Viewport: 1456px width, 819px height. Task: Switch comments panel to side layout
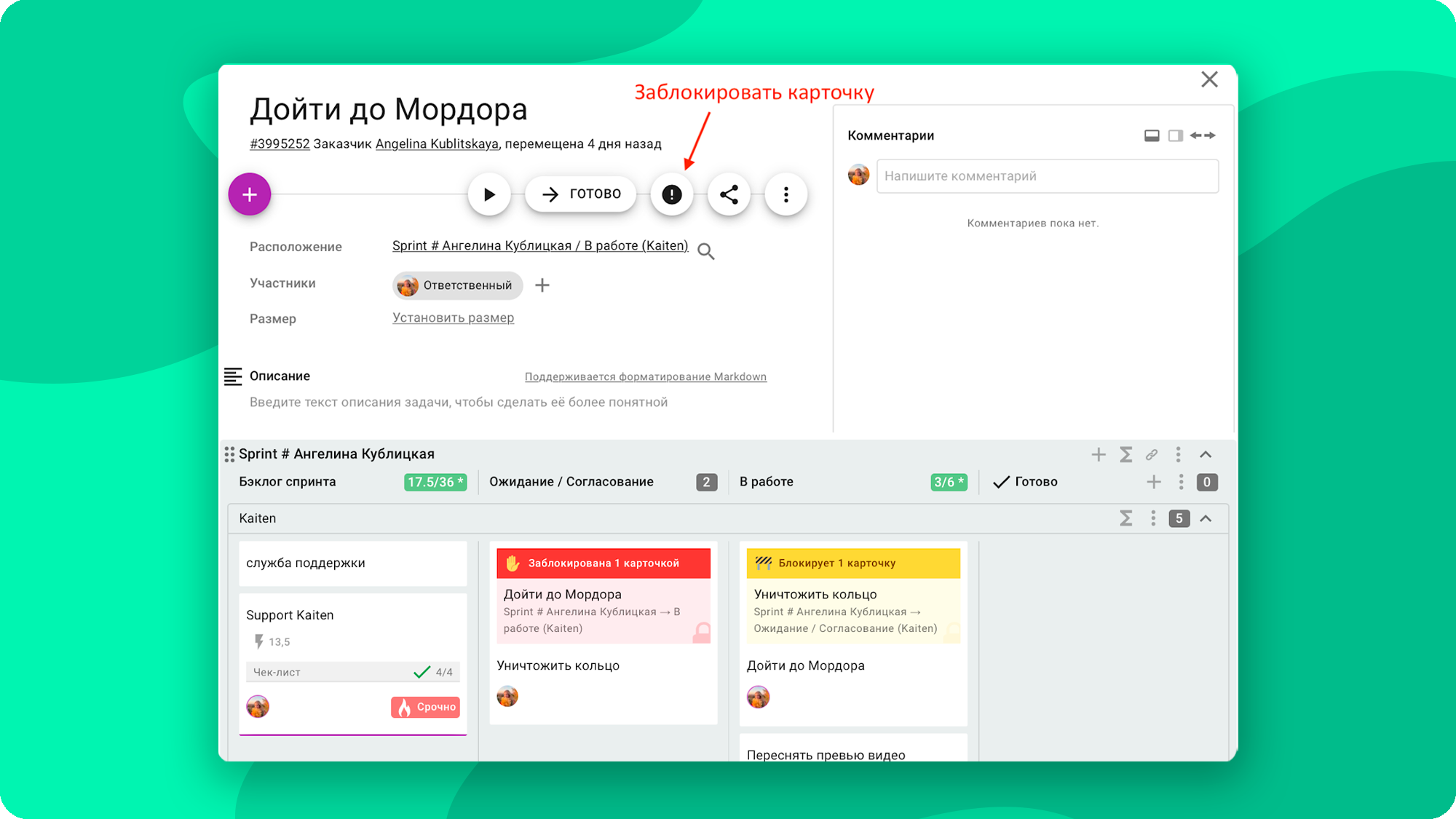1175,135
